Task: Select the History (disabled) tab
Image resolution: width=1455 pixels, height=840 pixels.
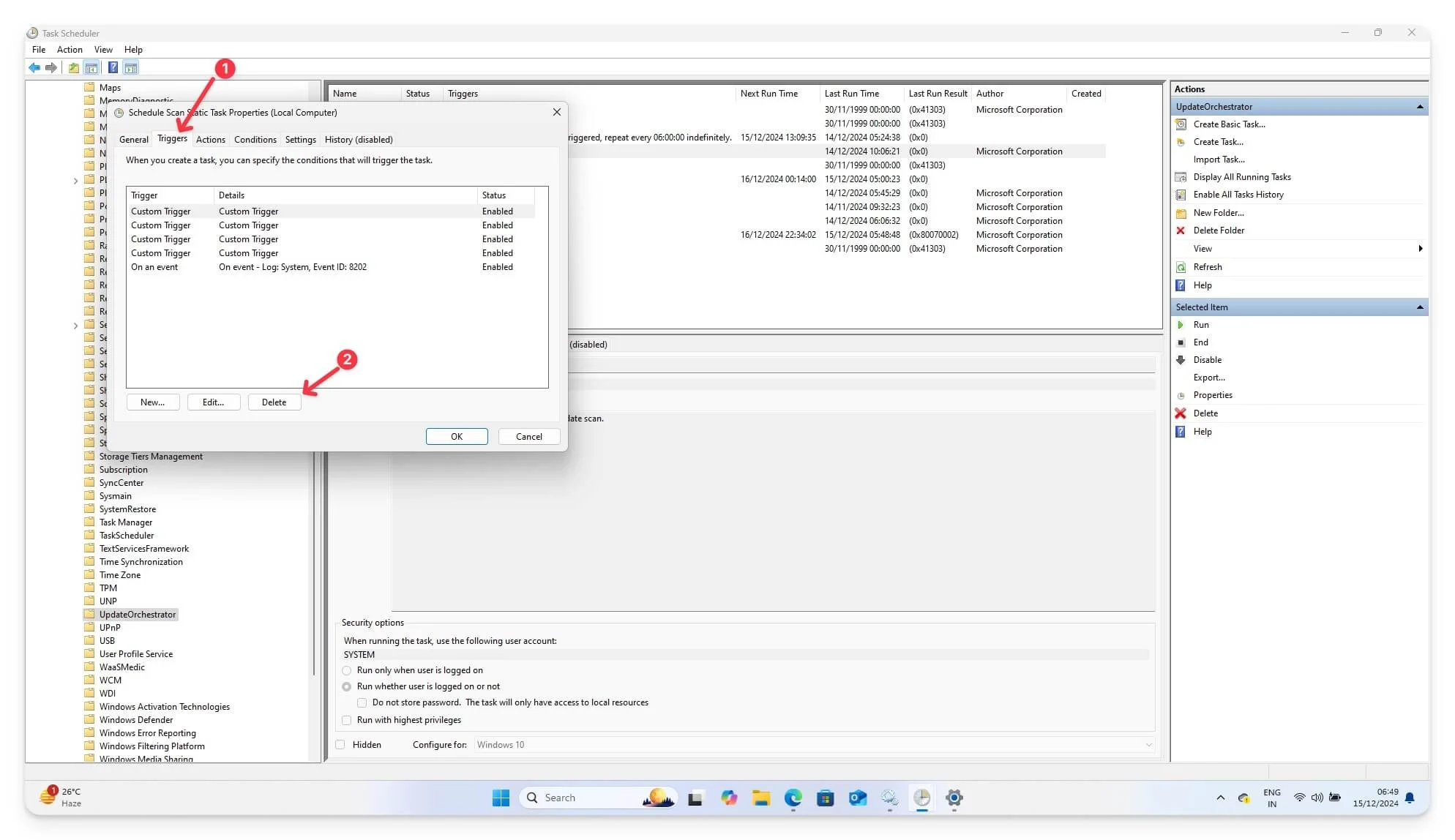Action: (357, 139)
